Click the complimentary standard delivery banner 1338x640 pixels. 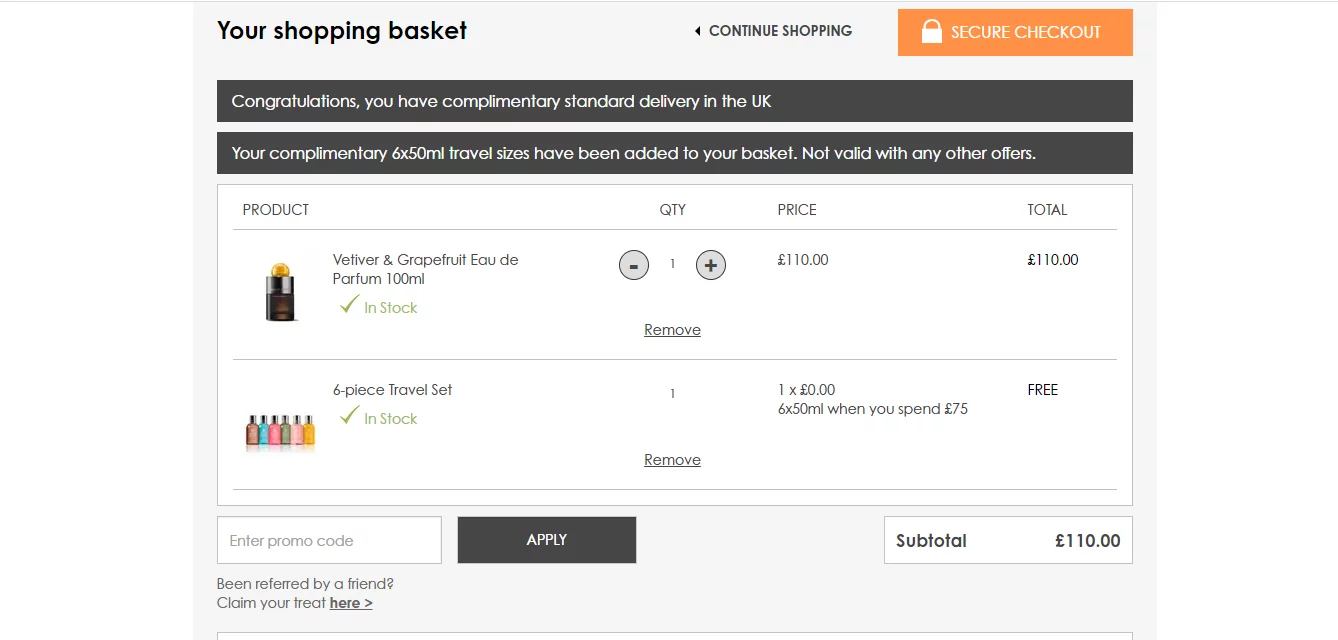[675, 101]
